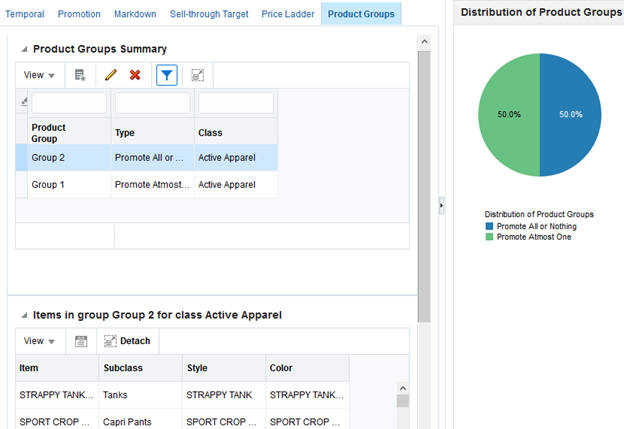624x429 pixels.
Task: Click the pencil edit icon
Action: pos(111,75)
